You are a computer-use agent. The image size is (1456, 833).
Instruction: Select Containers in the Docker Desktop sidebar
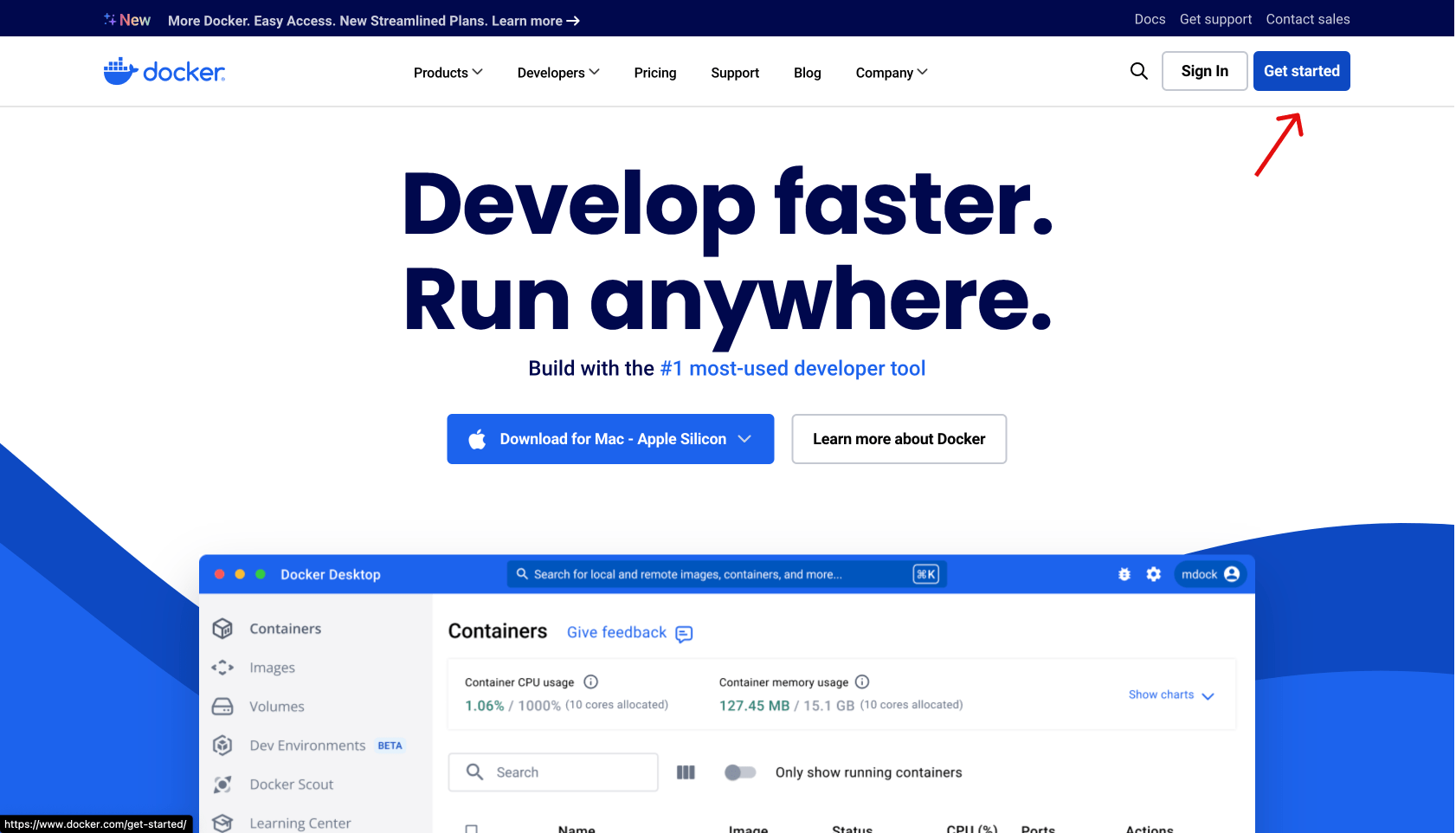(x=286, y=628)
